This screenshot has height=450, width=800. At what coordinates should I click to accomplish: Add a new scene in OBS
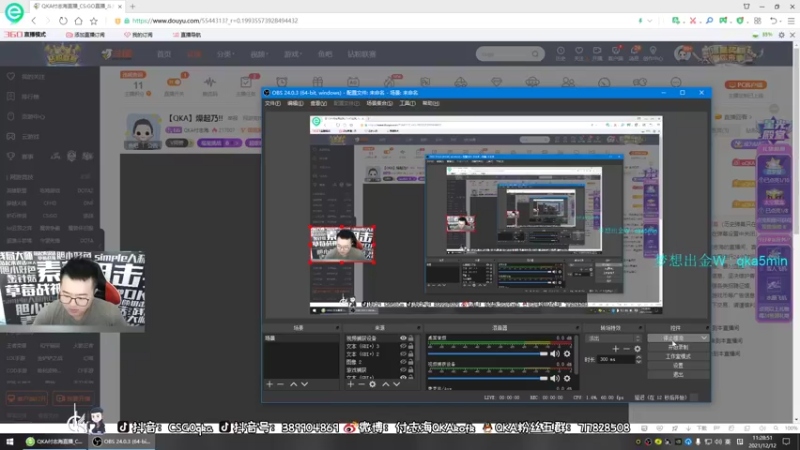(269, 384)
